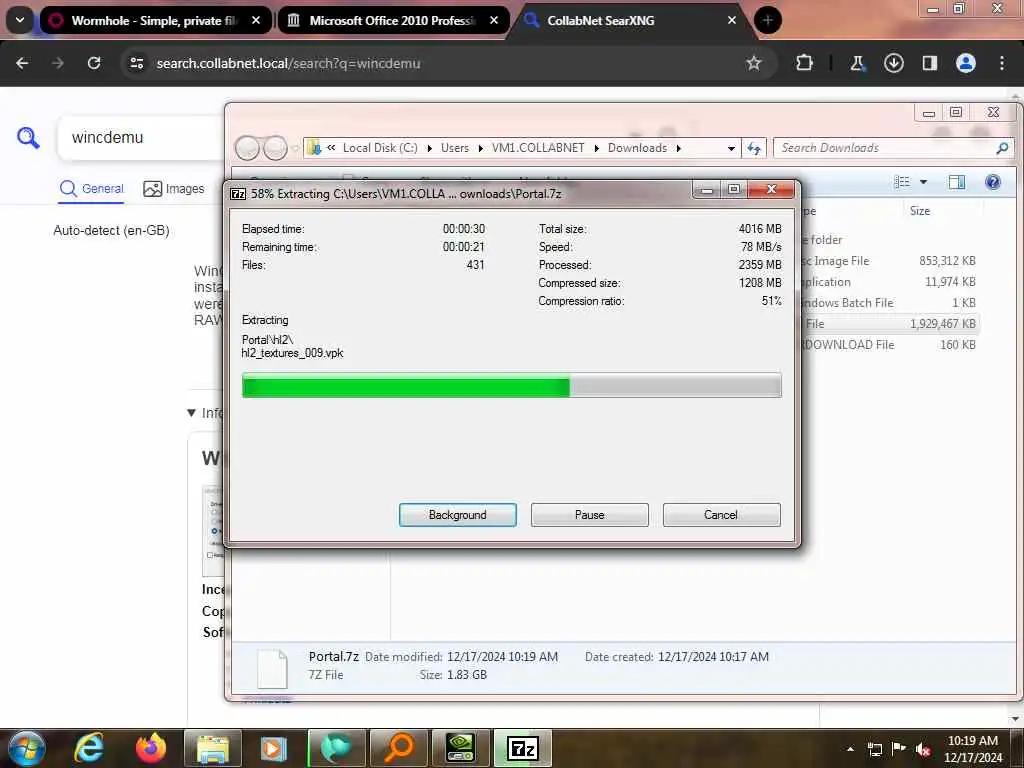The height and width of the screenshot is (768, 1024).
Task: Pause the Portal.7z extraction
Action: pos(589,515)
